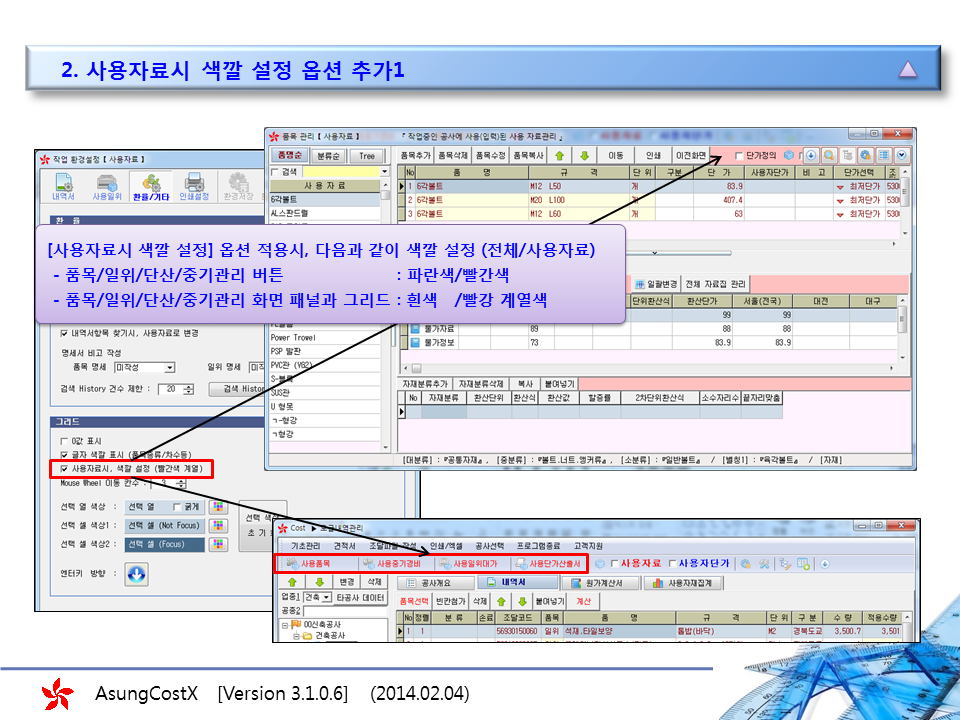Click the green down arrow beside 붙여넣기 in Cost toolbar
The width and height of the screenshot is (960, 720).
coord(522,601)
